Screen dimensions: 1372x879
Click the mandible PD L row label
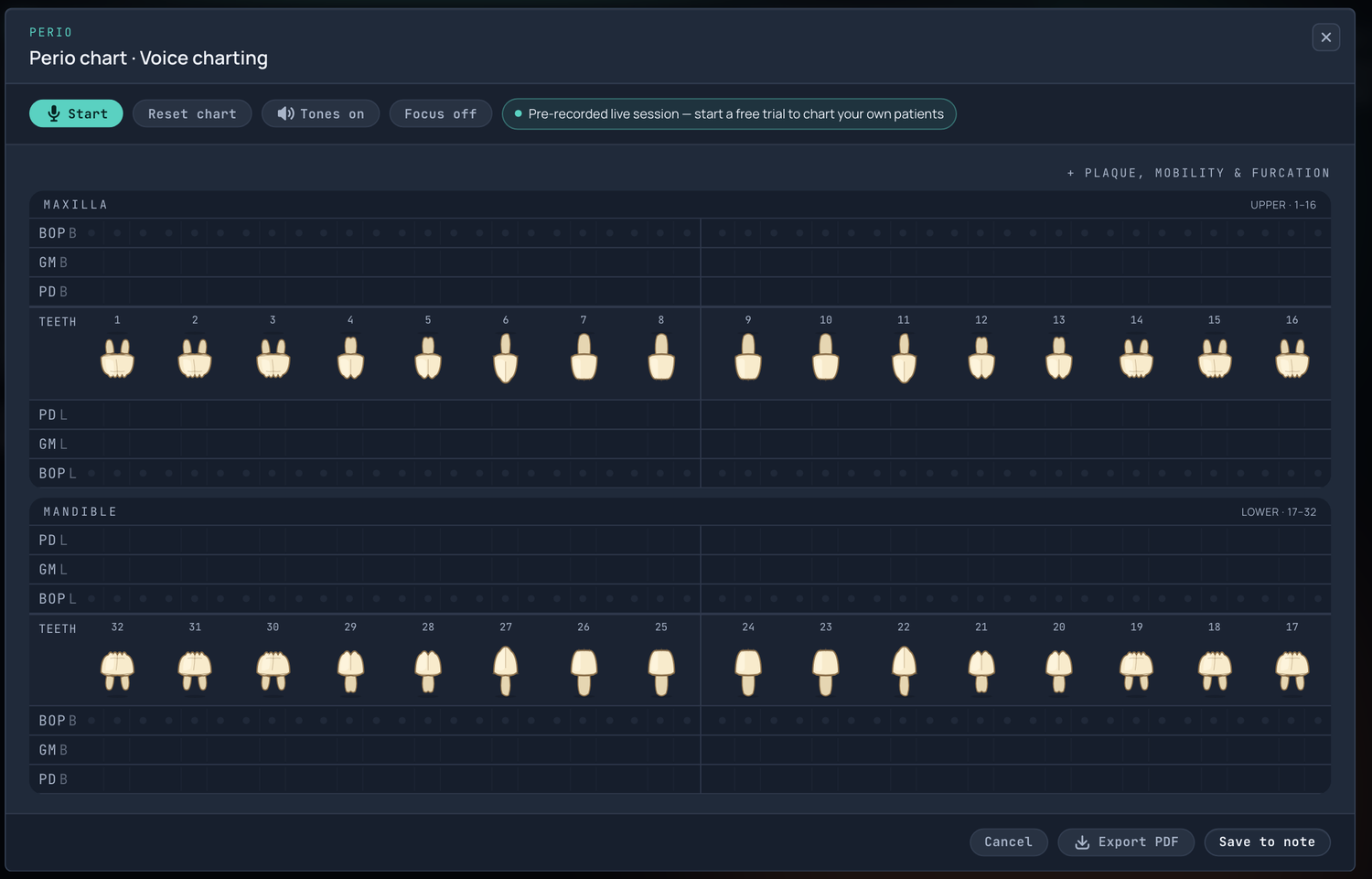[53, 540]
